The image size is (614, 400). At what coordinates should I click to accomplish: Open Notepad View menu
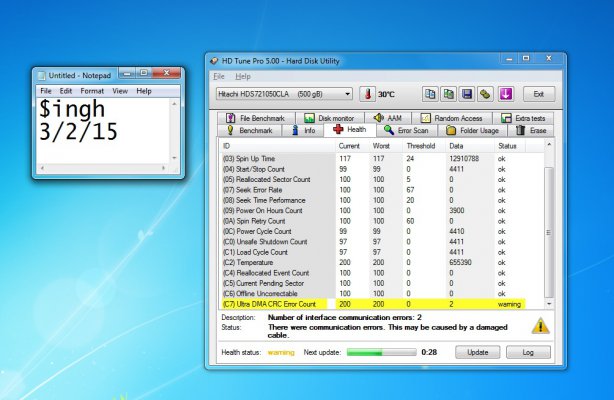(x=120, y=91)
